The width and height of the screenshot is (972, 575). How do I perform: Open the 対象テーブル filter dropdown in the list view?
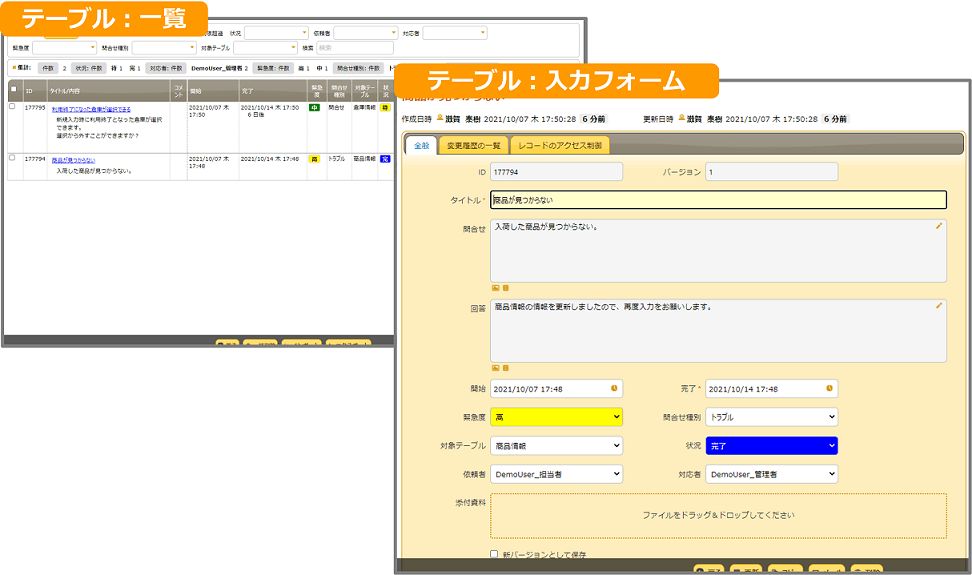point(265,48)
